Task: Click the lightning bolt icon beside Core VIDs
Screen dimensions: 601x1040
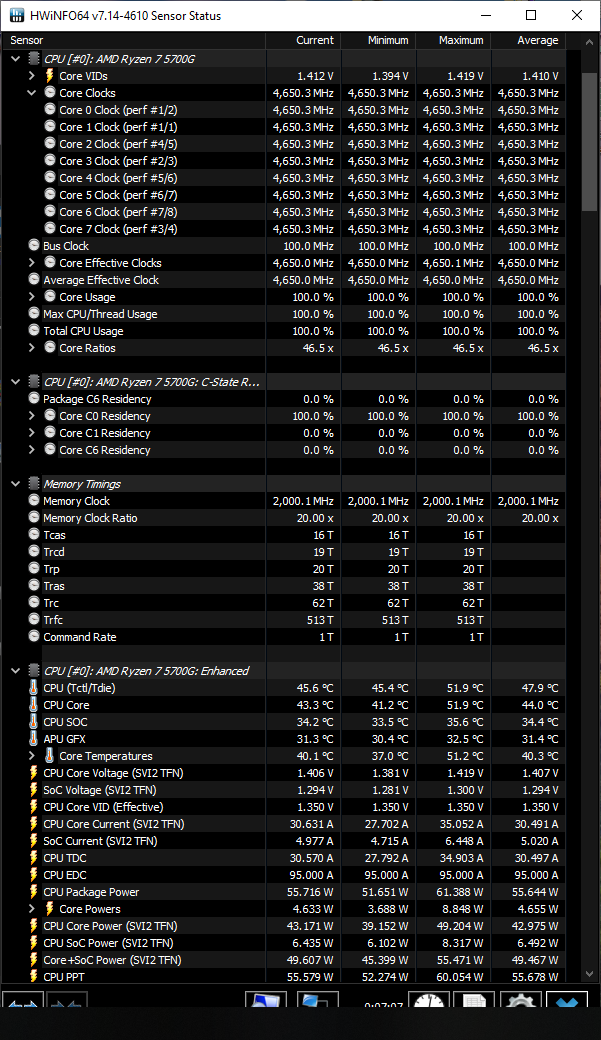Action: (49, 76)
